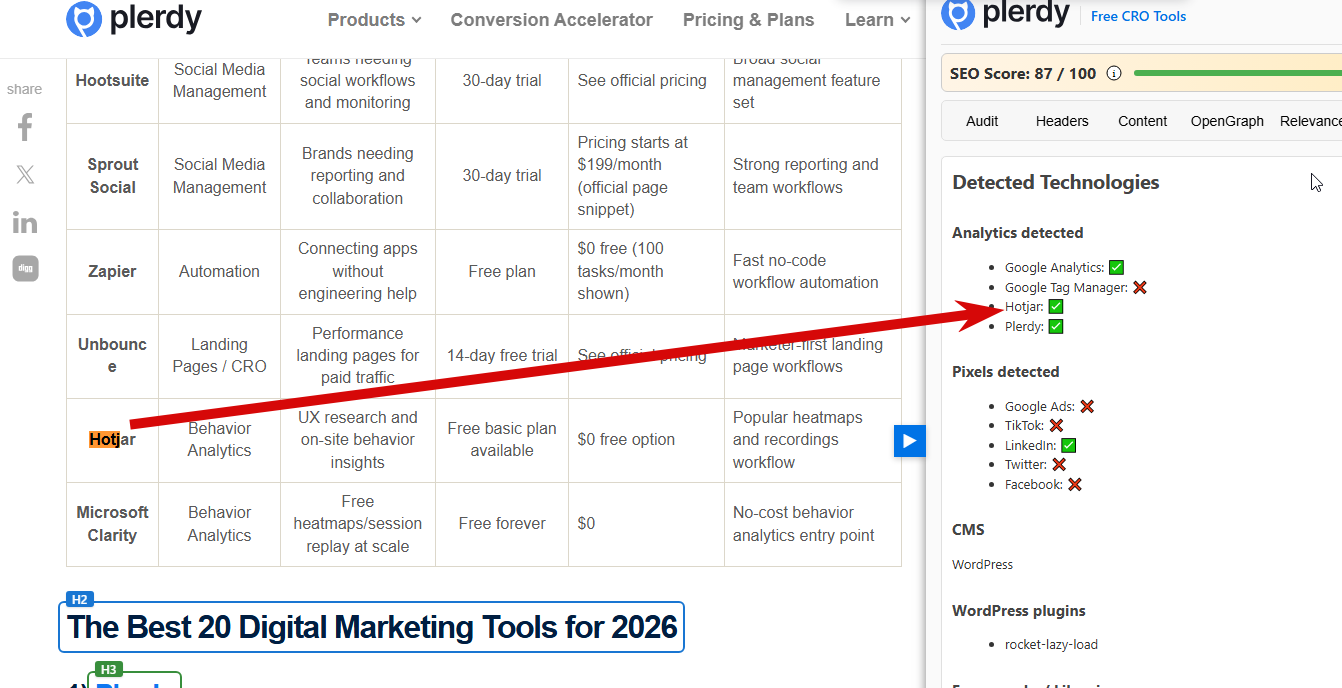Image resolution: width=1342 pixels, height=688 pixels.
Task: Open the Content tab
Action: click(1142, 121)
